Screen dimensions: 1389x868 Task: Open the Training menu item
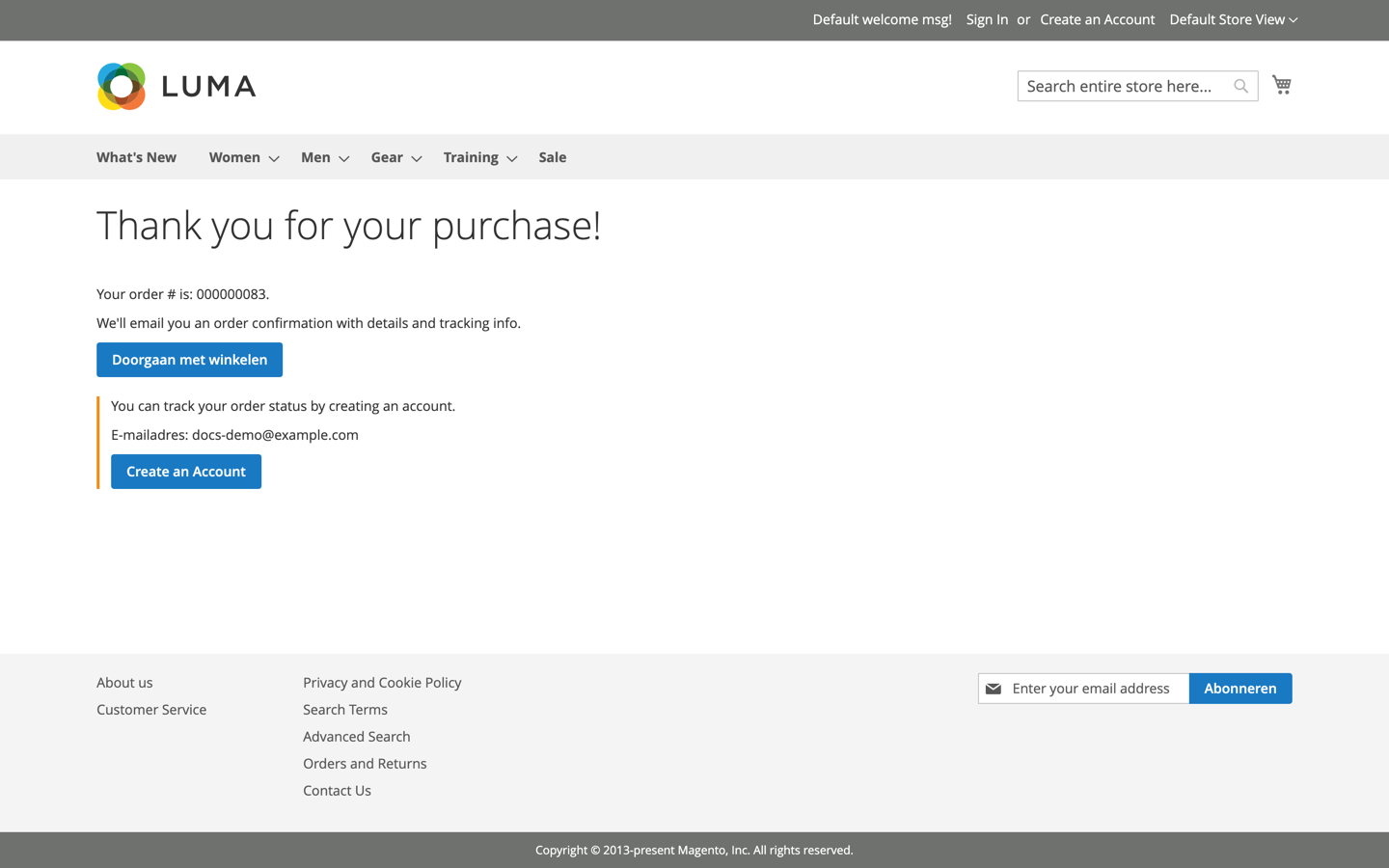(471, 157)
